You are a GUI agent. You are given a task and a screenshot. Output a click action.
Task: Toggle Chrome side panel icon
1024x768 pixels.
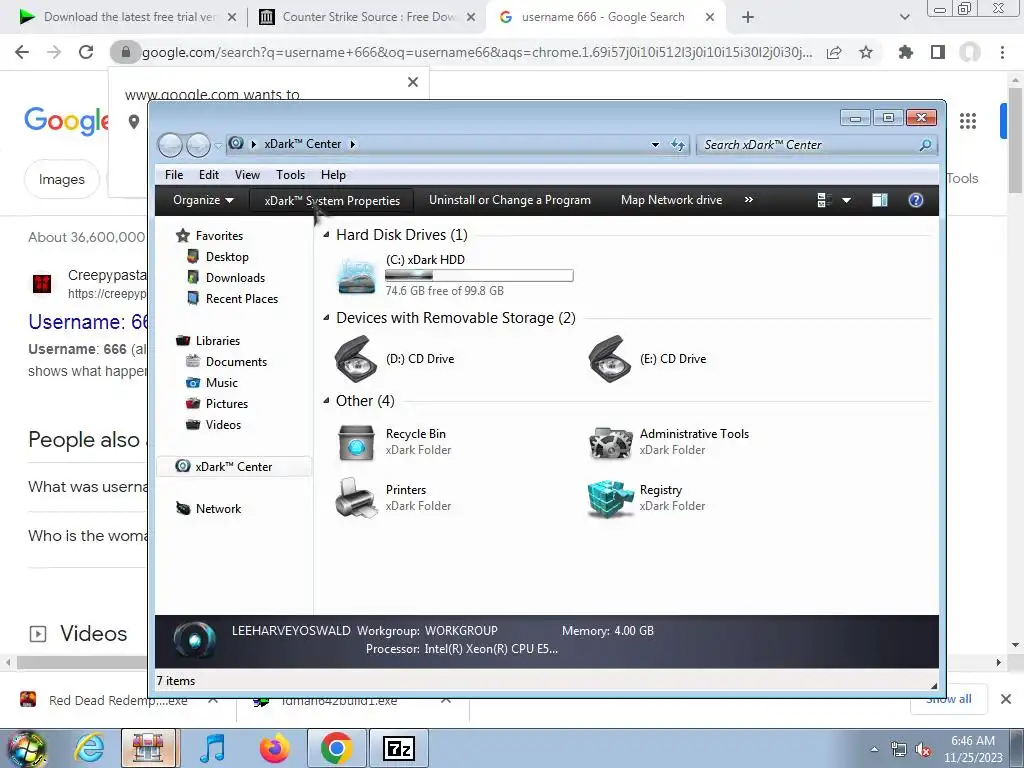pyautogui.click(x=938, y=52)
